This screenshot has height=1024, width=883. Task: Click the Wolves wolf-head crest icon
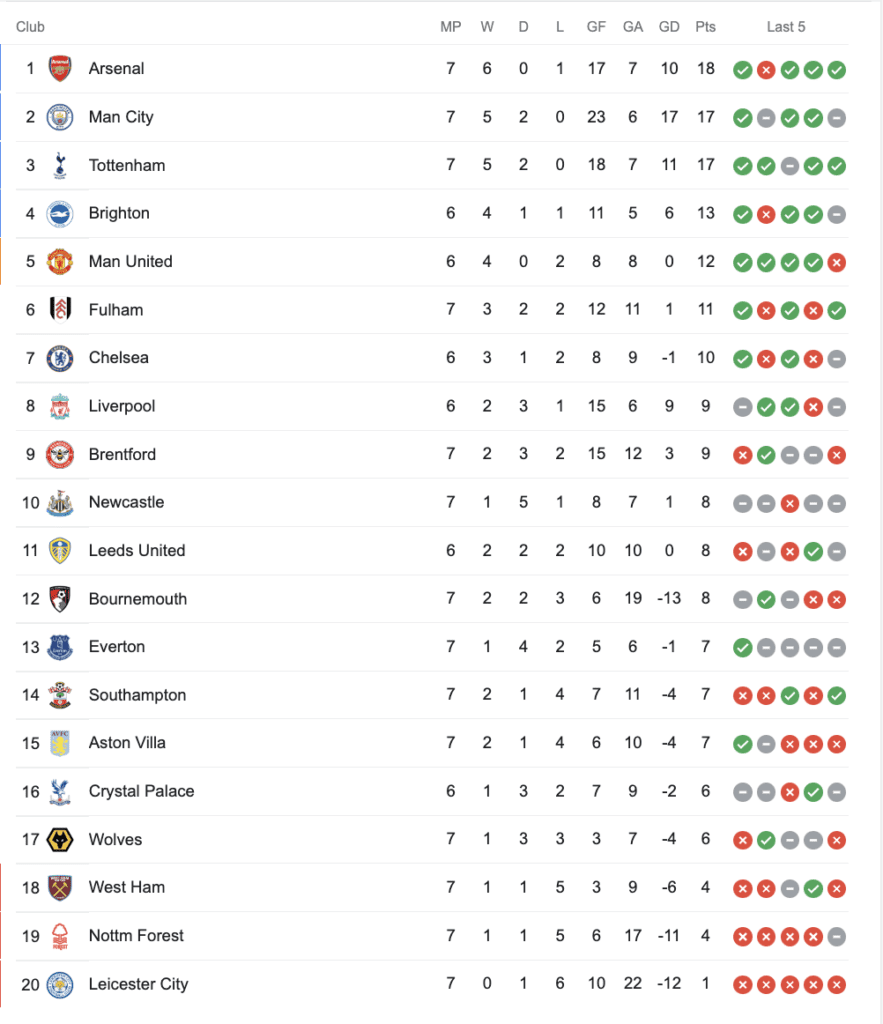pos(60,839)
